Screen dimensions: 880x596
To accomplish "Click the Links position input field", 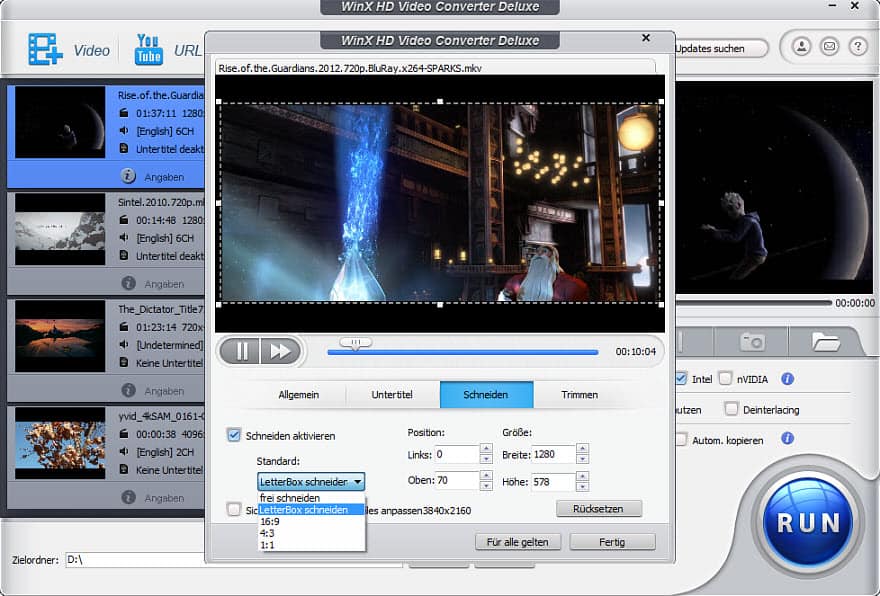I will (456, 454).
